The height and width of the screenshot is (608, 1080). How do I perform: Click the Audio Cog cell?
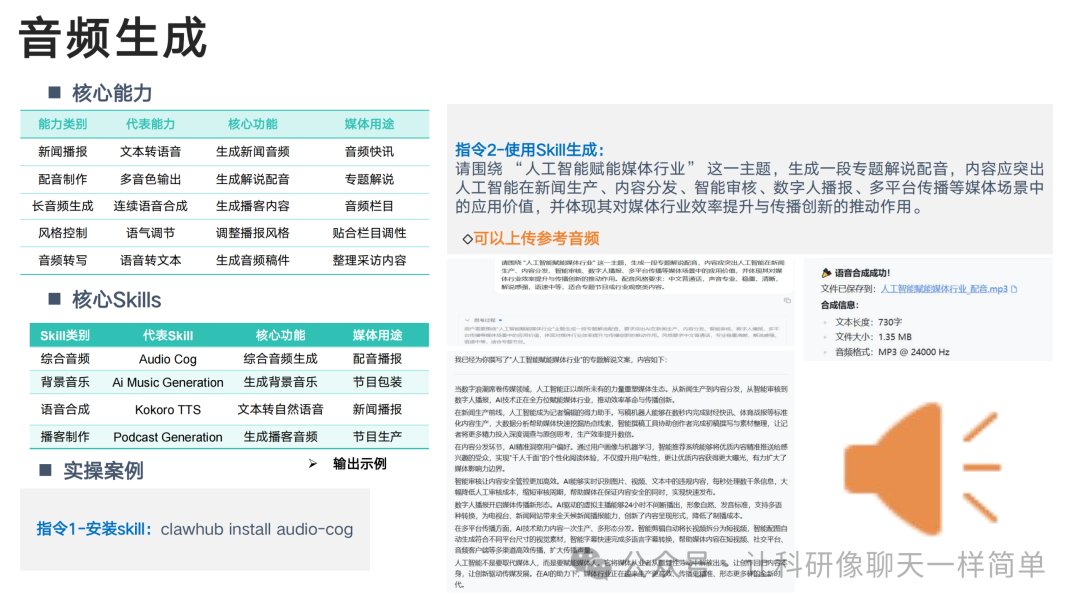point(167,359)
